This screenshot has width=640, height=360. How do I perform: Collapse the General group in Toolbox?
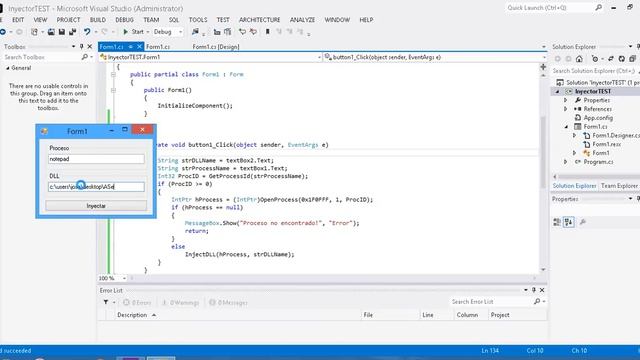(8, 68)
